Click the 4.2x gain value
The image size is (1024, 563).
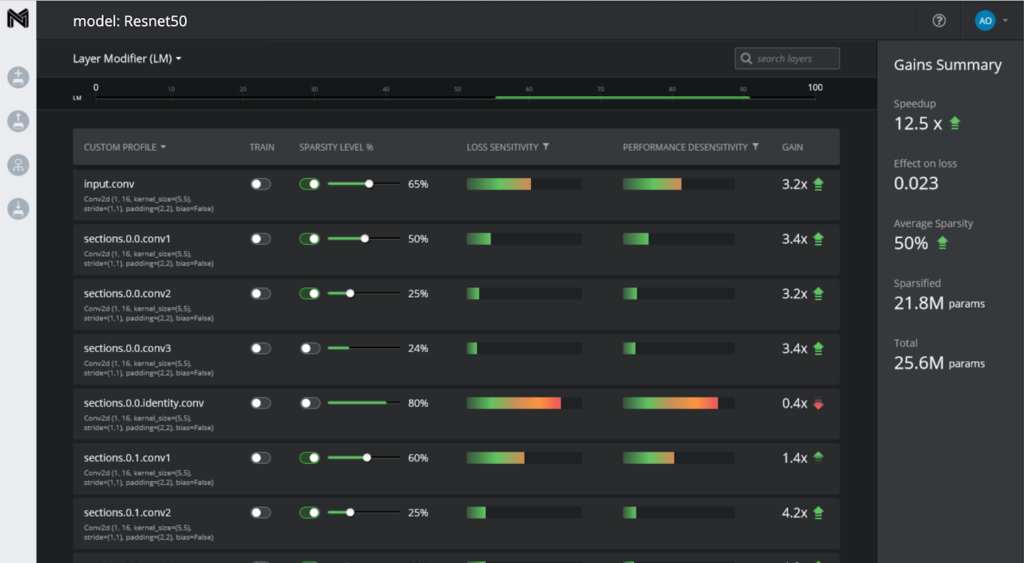click(x=795, y=513)
